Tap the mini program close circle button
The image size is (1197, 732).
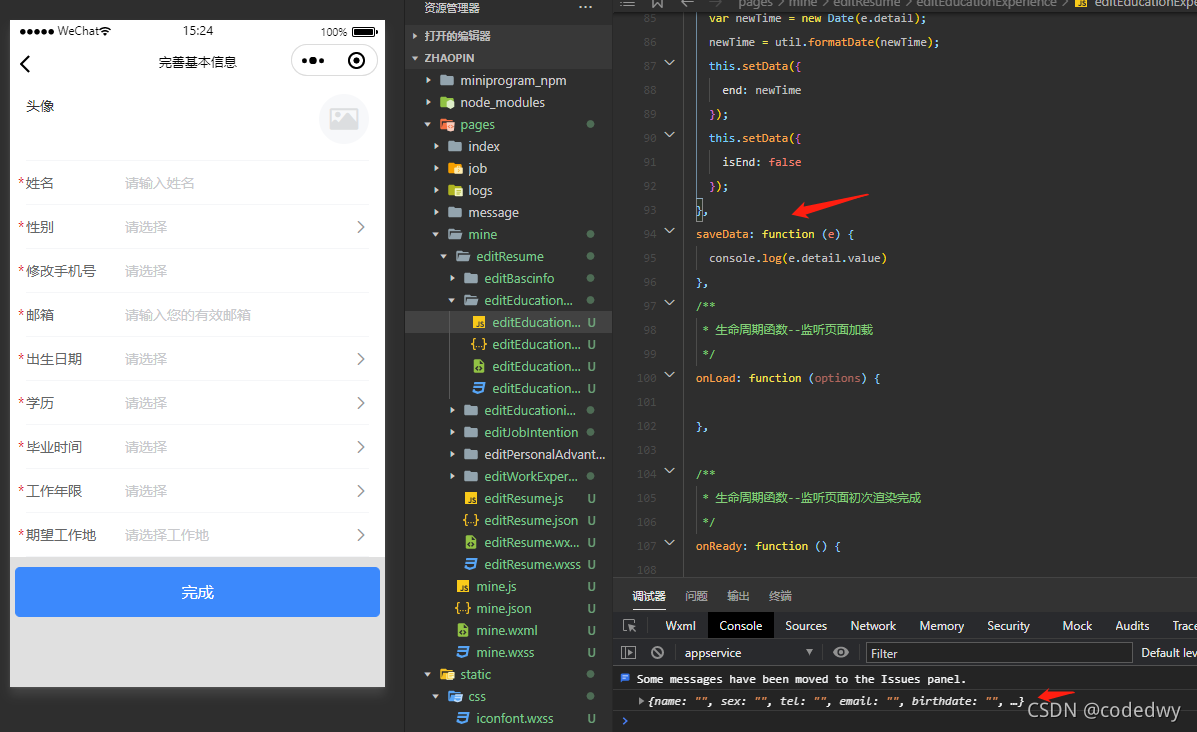point(356,61)
